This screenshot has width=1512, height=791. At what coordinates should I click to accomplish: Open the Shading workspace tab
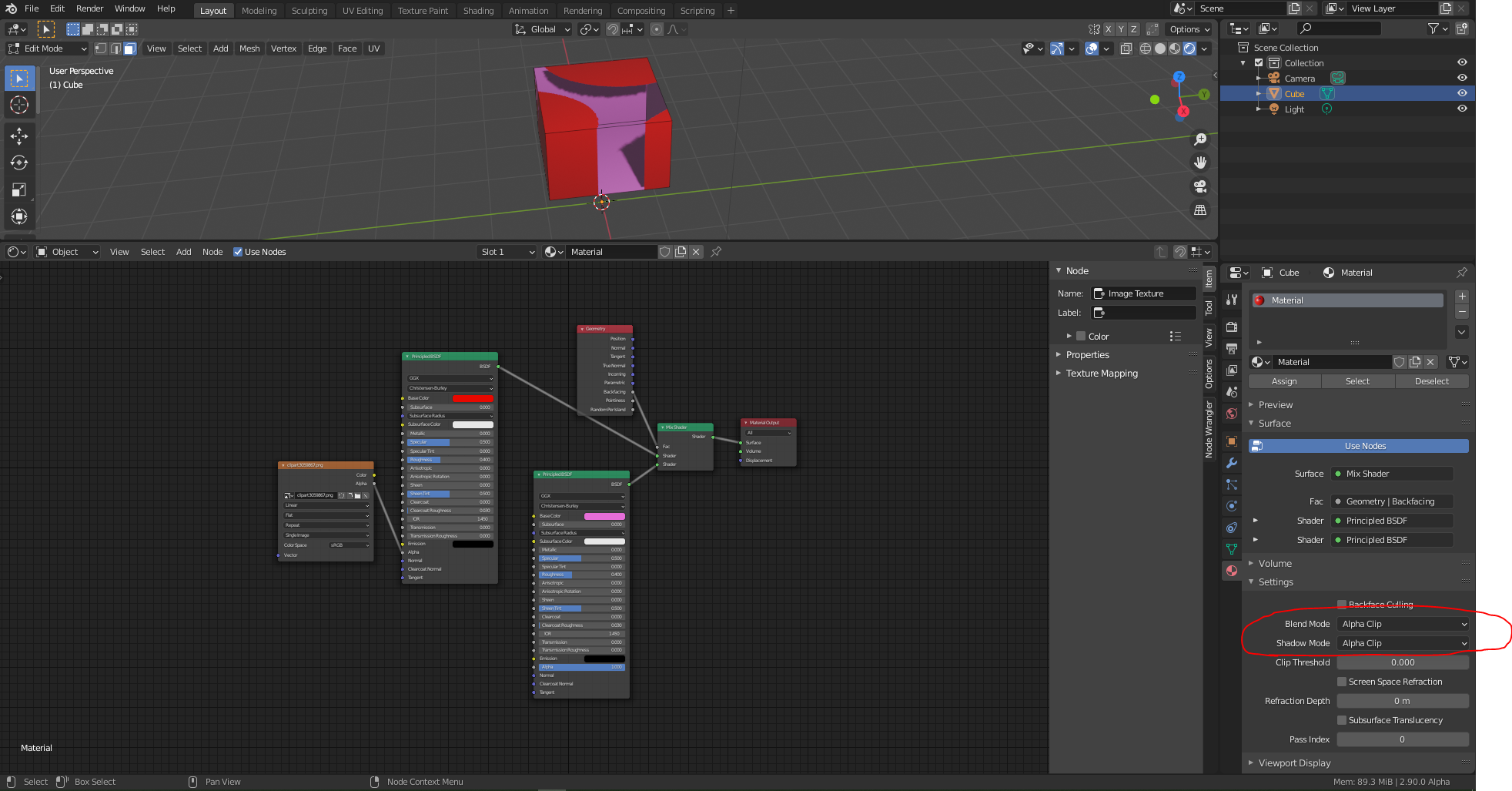click(478, 11)
